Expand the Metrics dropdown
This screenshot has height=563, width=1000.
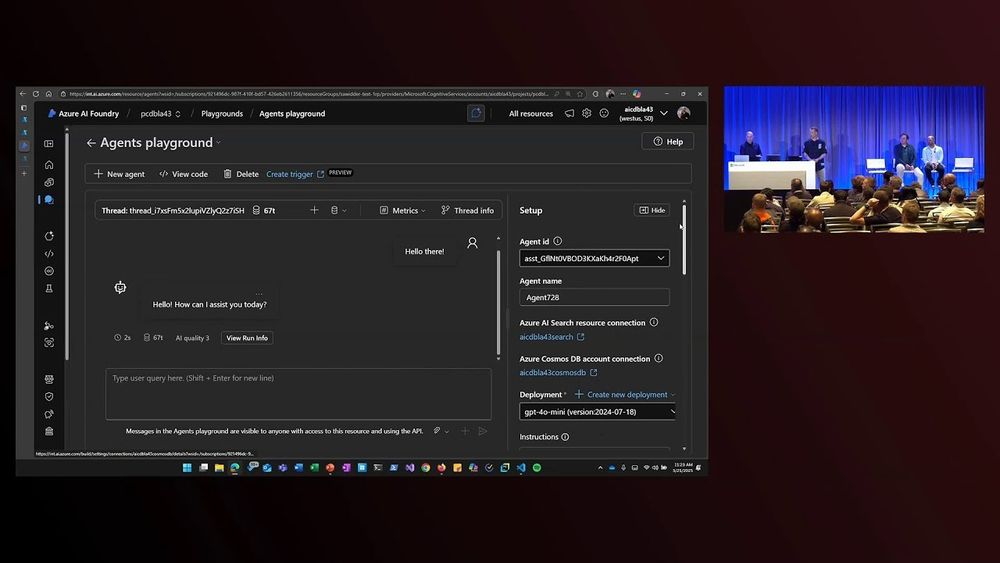tap(402, 210)
